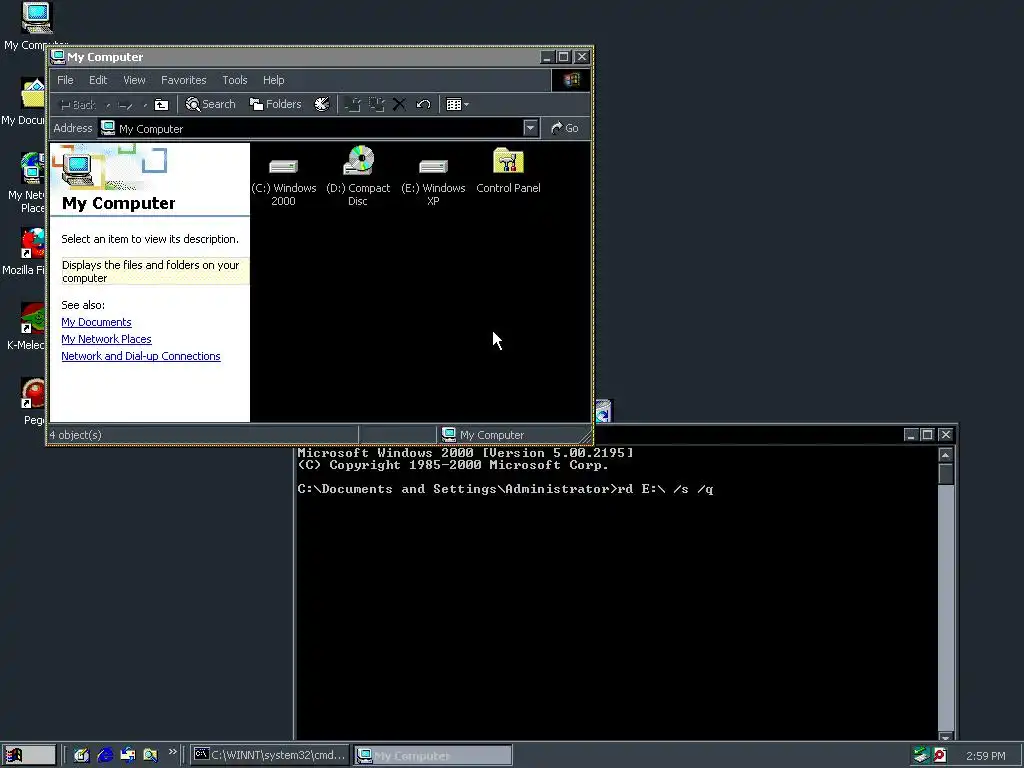Viewport: 1024px width, 768px height.
Task: Click the Forward arrow toolbar button
Action: [125, 104]
